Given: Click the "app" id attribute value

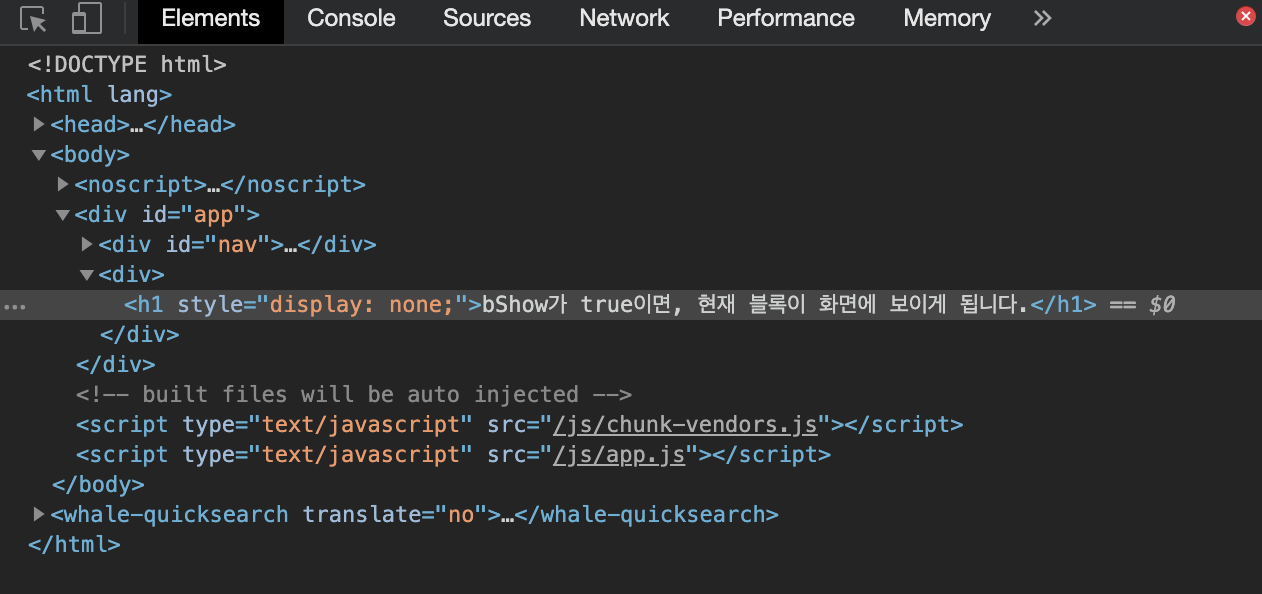Looking at the screenshot, I should [214, 215].
